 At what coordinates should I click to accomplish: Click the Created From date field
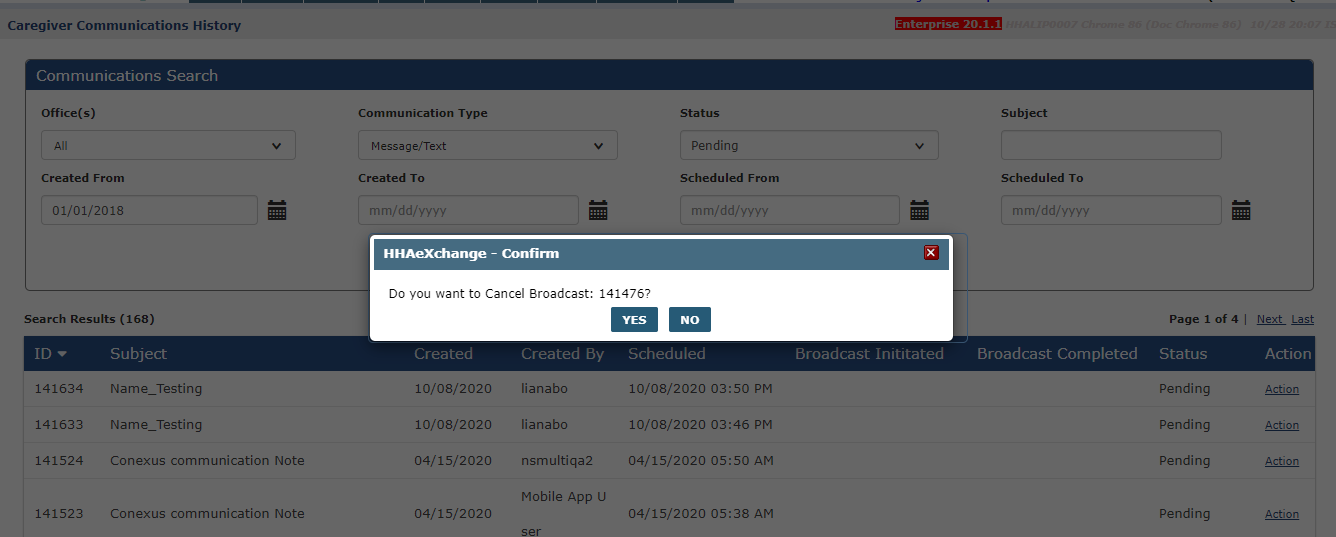[x=149, y=210]
